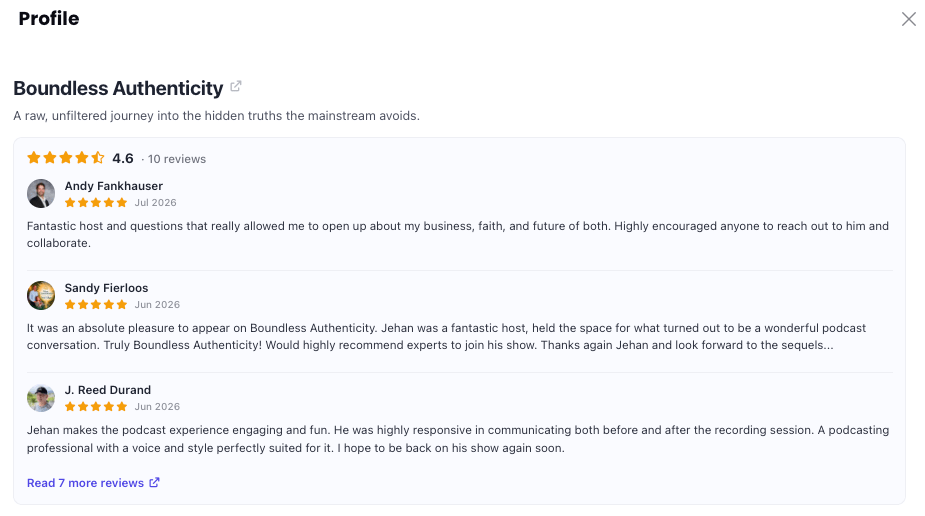925x516 pixels.
Task: Click J. Reed Durand's avatar picture
Action: pyautogui.click(x=41, y=397)
